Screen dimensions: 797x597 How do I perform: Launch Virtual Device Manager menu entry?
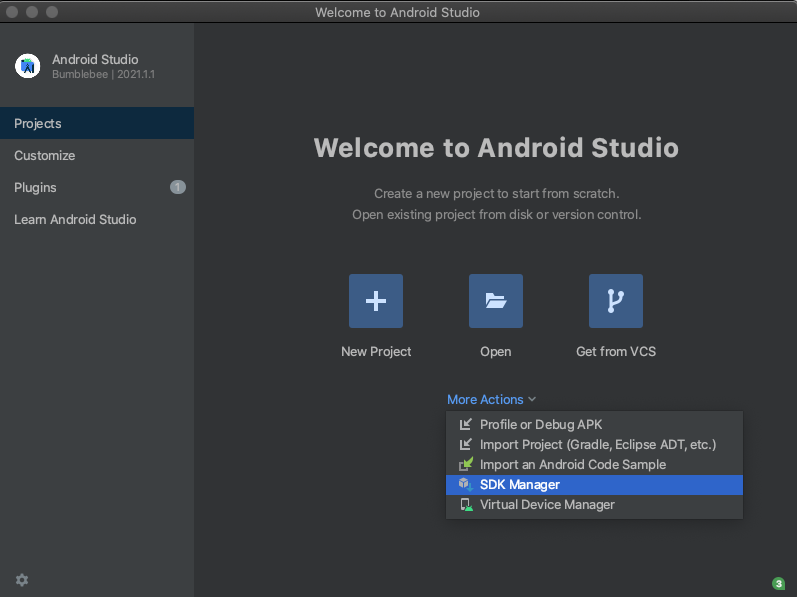(594, 505)
